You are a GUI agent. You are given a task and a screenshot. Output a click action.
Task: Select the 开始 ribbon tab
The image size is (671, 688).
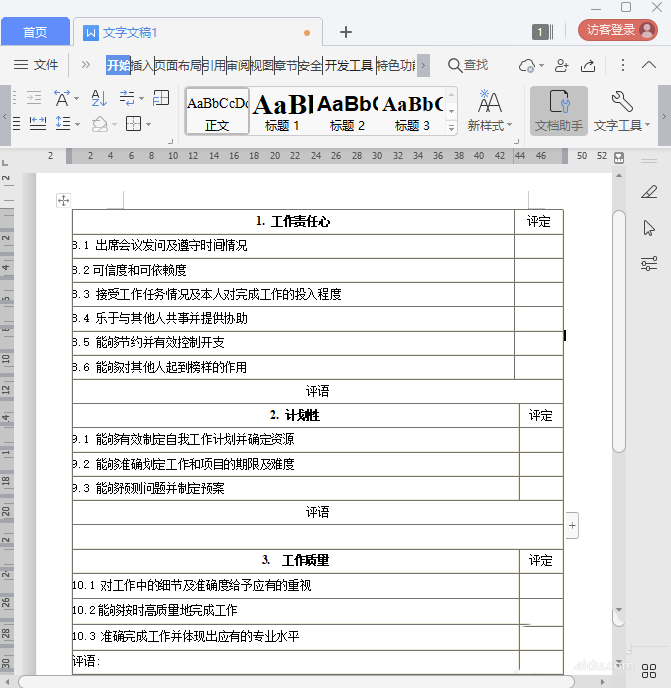(118, 65)
